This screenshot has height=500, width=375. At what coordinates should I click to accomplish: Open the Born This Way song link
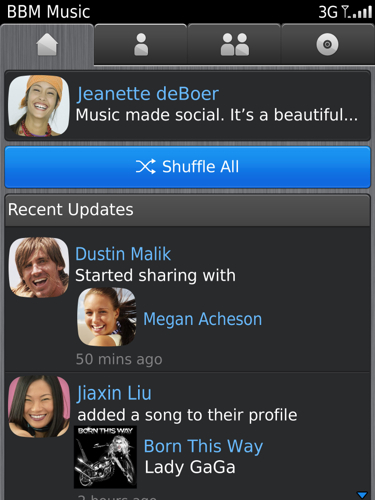(x=203, y=446)
